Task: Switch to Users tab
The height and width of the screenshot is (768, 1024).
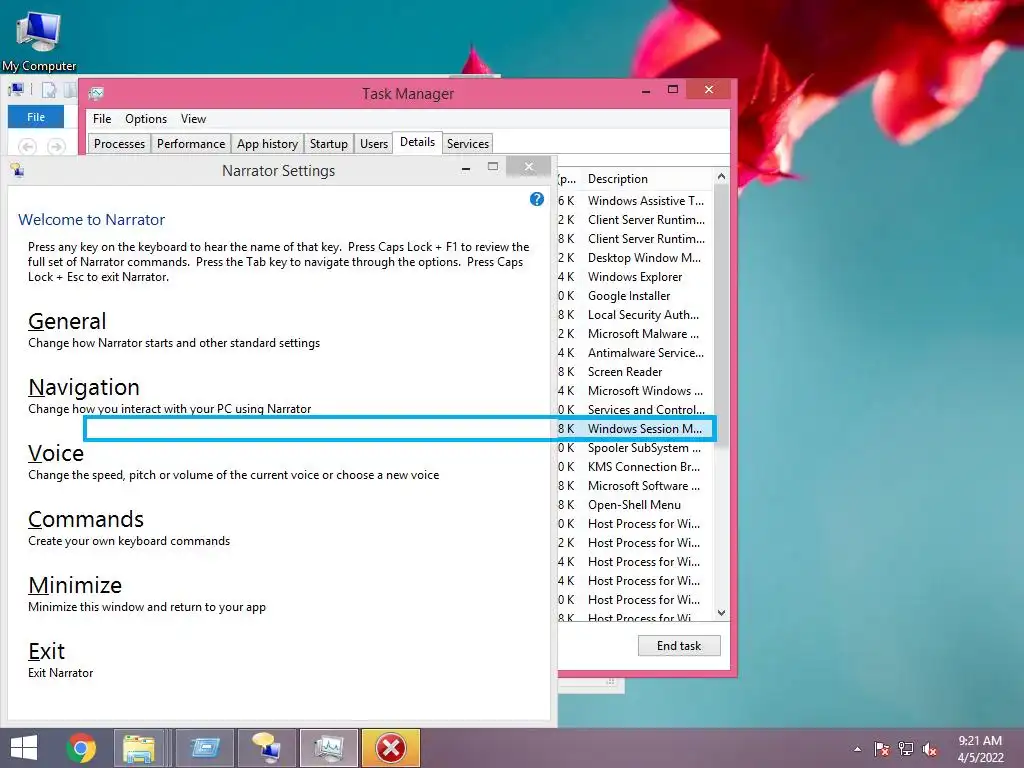Action: 374,144
